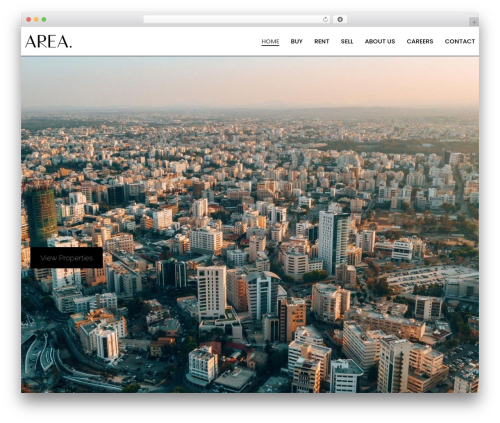Open the HOME nav link
Viewport: 500px width, 423px height.
click(x=270, y=41)
